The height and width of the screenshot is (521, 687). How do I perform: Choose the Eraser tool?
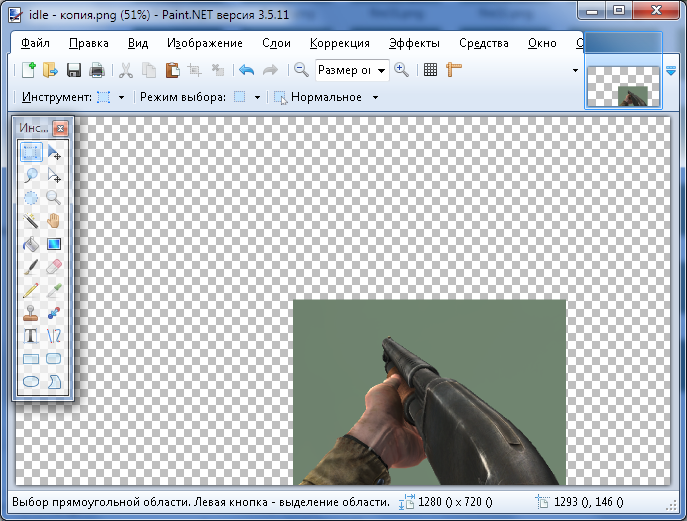pos(54,267)
